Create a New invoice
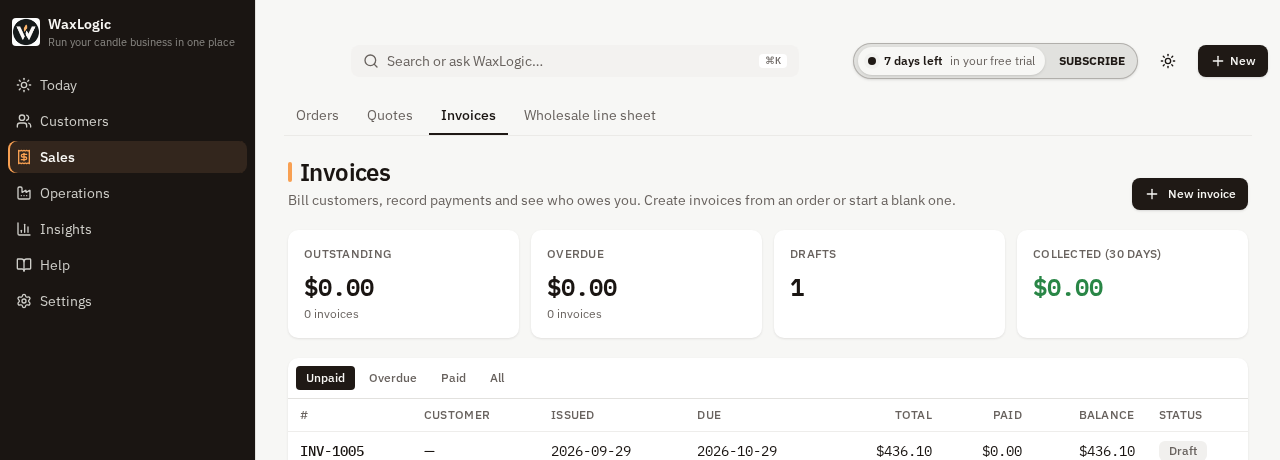 1190,194
